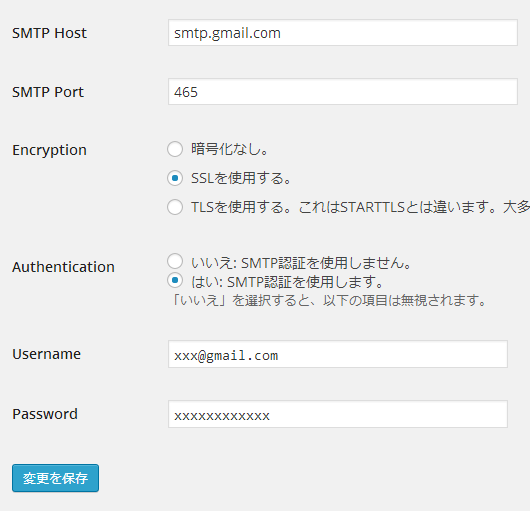Image resolution: width=530 pixels, height=511 pixels.
Task: Click the Authentication label text
Action: tap(63, 267)
